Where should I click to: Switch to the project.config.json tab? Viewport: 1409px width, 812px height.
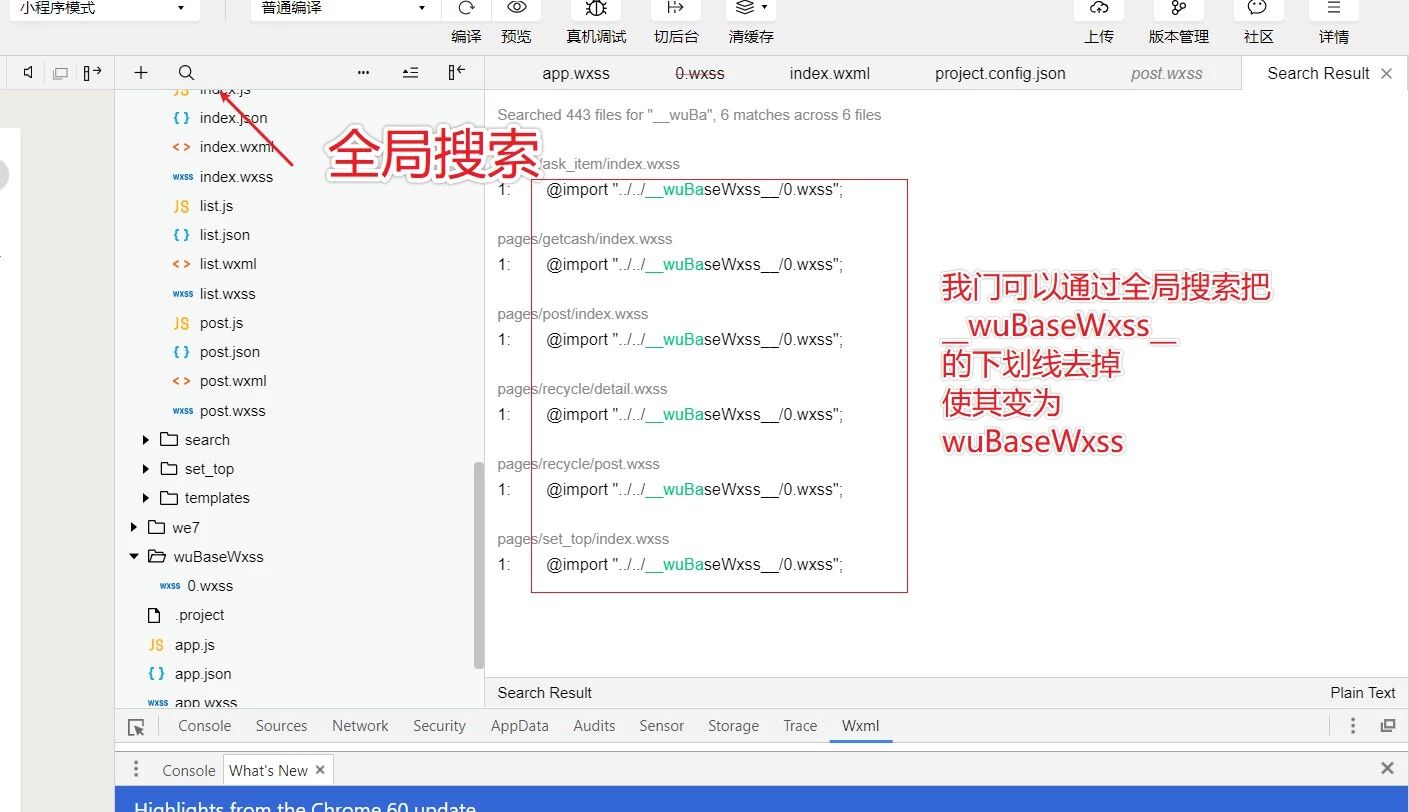tap(1000, 74)
